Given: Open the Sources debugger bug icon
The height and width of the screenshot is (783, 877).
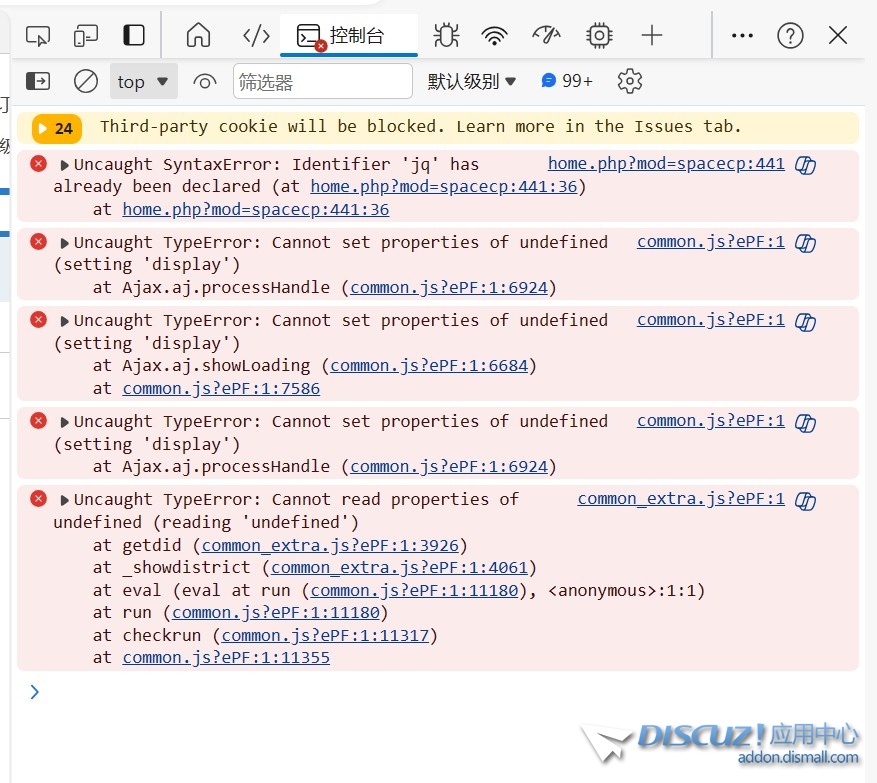Looking at the screenshot, I should (x=446, y=36).
